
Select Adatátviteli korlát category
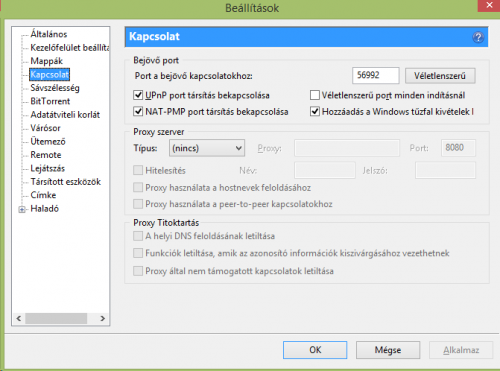coord(65,115)
